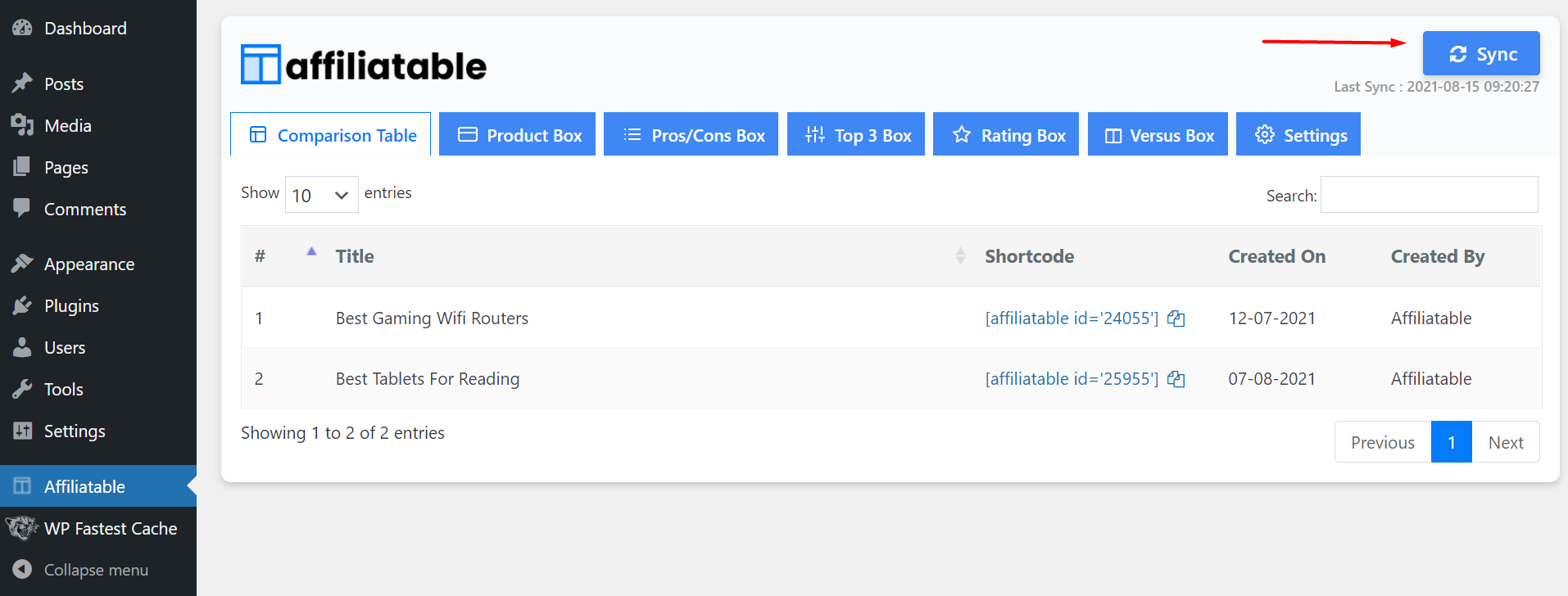1568x596 pixels.
Task: Click the Pages icon in sidebar
Action: click(22, 167)
